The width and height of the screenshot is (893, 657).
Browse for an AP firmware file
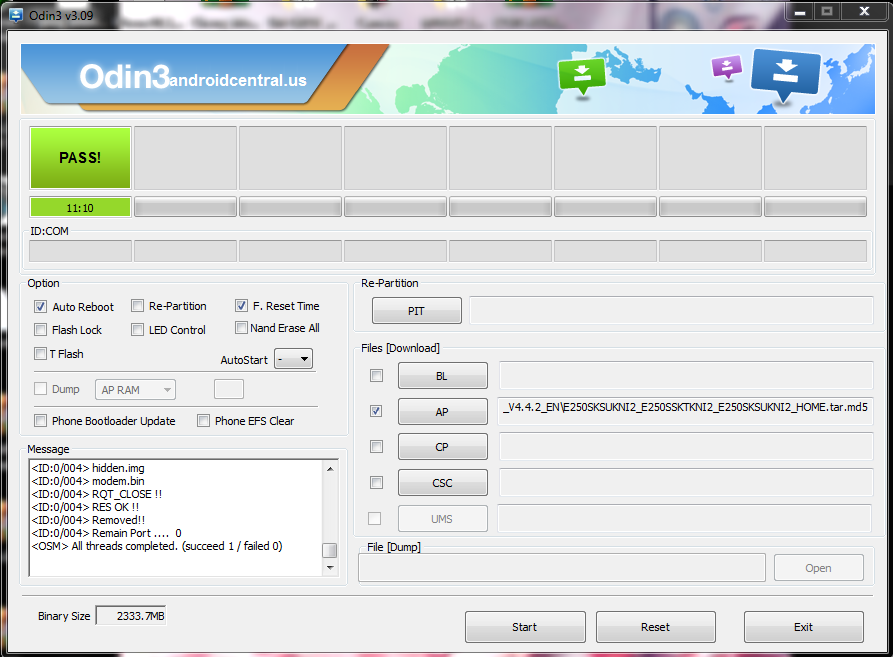tap(443, 412)
